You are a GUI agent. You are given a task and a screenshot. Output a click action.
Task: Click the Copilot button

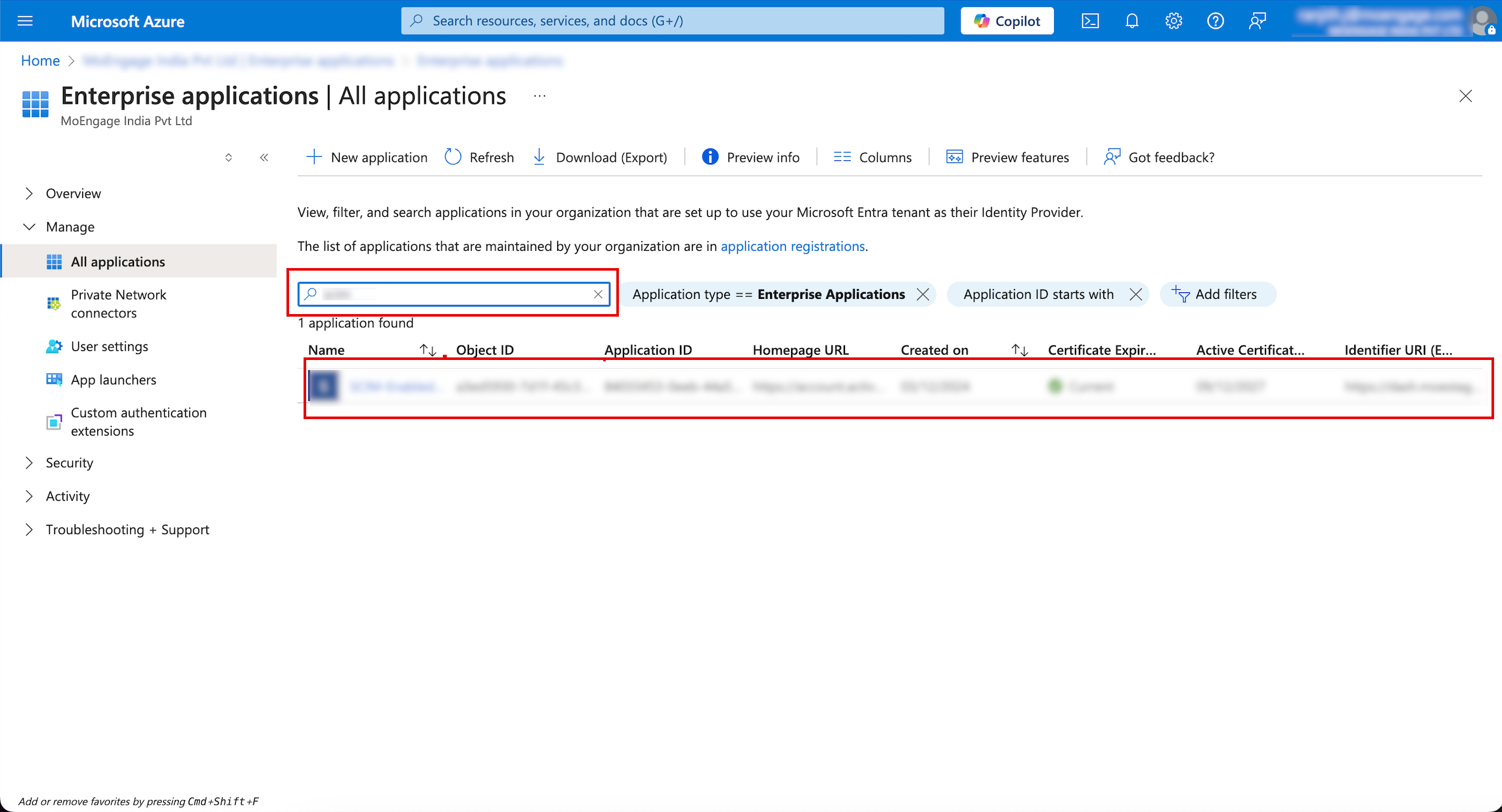[1007, 21]
